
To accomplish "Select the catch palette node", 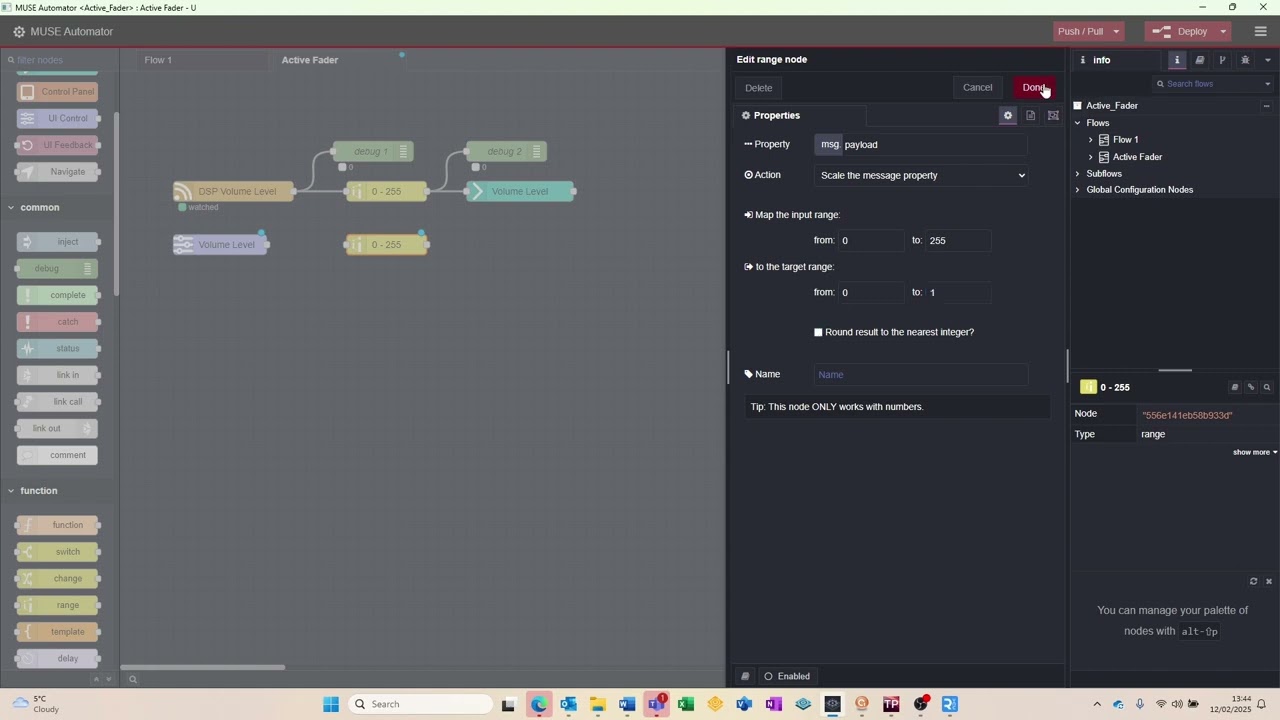I will (x=58, y=322).
